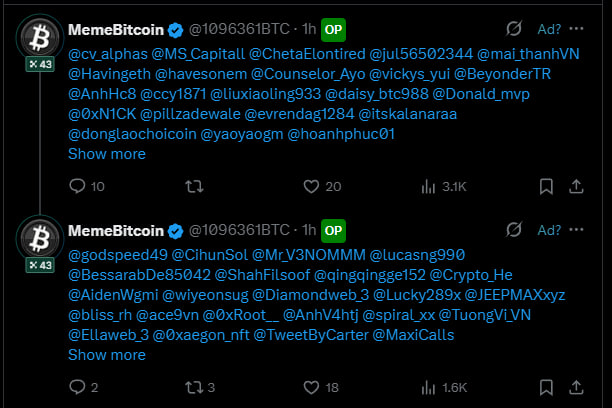Open MemeBitcoin avatar on second tweet
612x408 pixels.
[x=39, y=238]
